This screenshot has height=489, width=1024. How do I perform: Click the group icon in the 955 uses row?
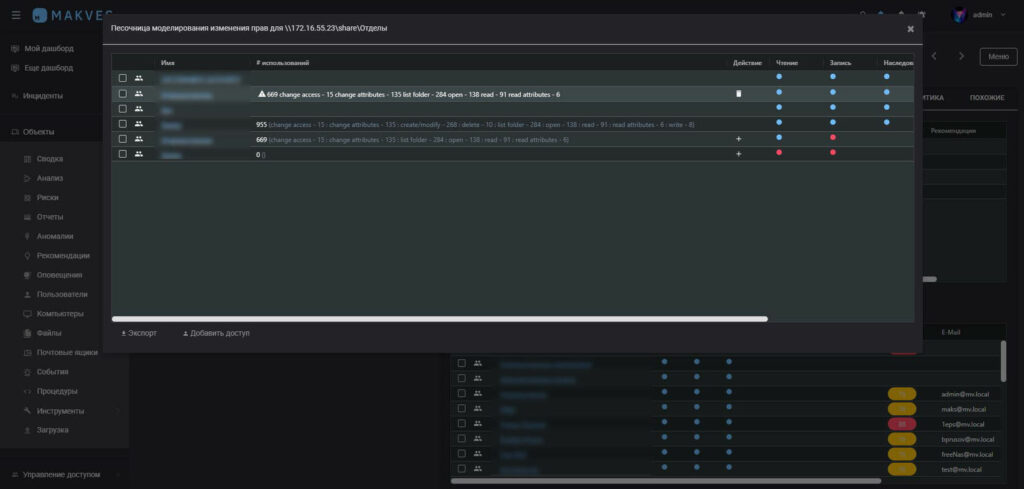[139, 124]
